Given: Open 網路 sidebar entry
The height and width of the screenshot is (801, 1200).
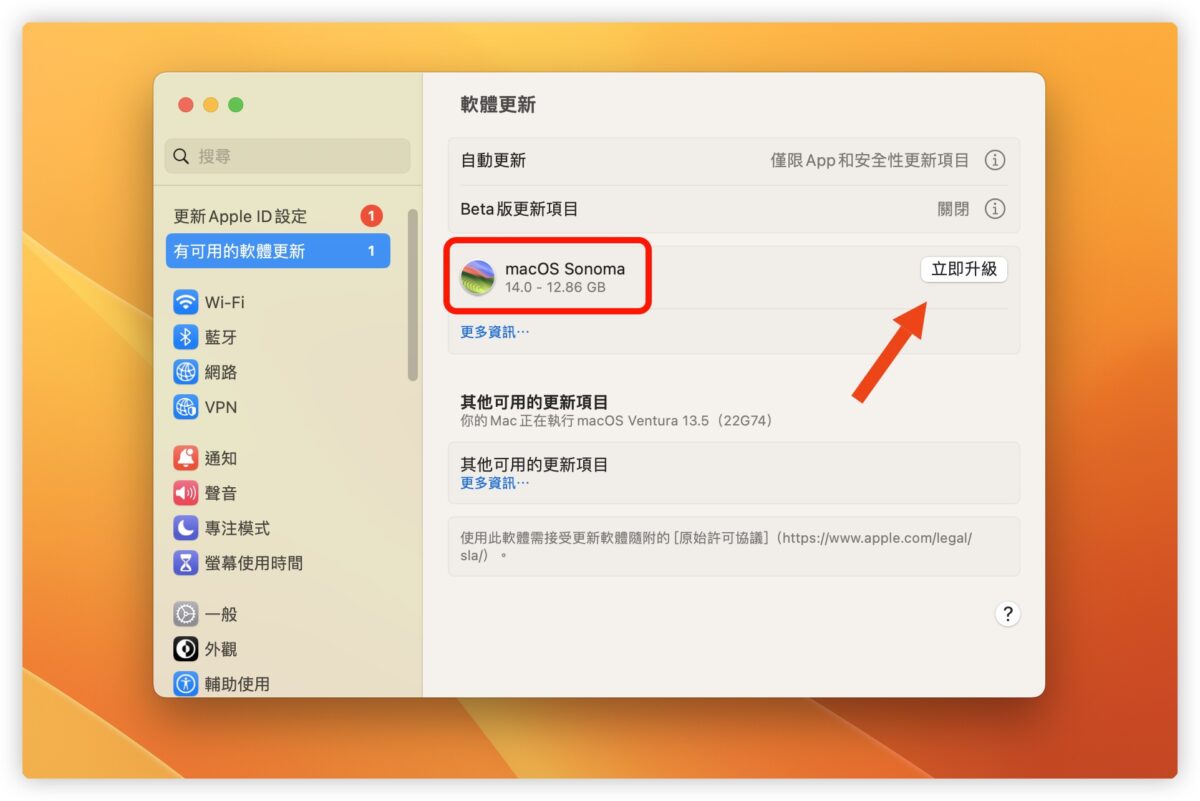Looking at the screenshot, I should [x=221, y=372].
